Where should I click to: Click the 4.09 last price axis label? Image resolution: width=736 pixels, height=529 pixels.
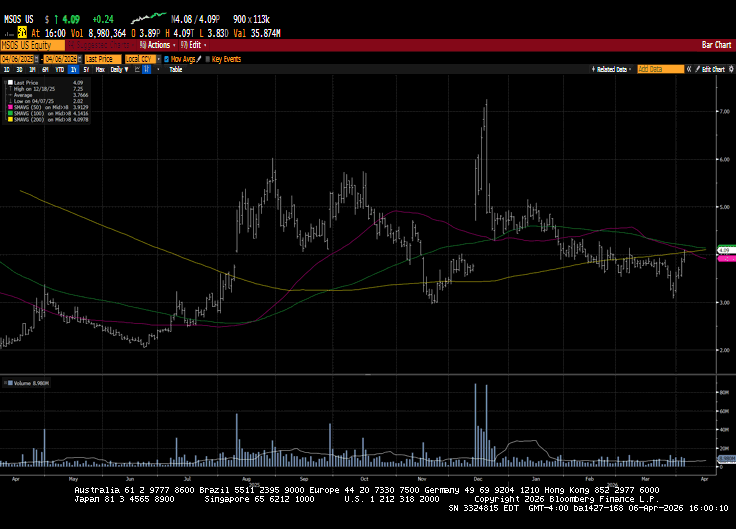[x=725, y=251]
